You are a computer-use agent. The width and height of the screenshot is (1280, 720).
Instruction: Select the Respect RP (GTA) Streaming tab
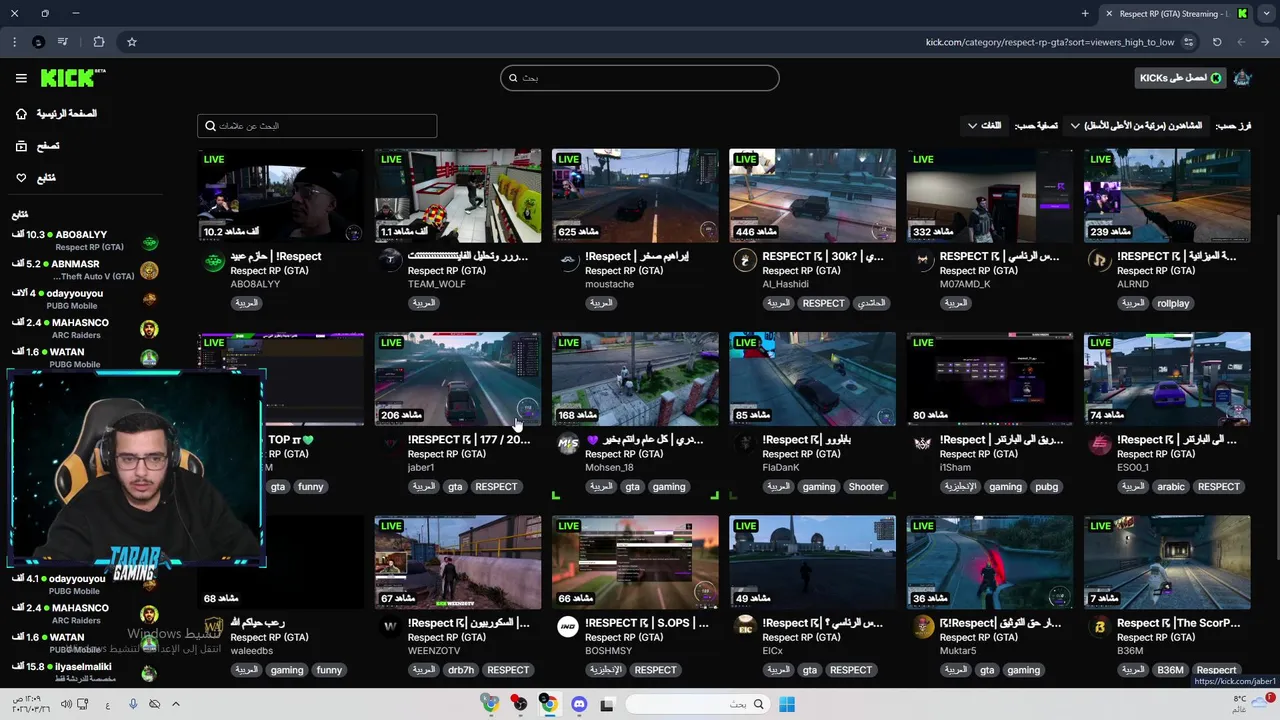point(1175,14)
